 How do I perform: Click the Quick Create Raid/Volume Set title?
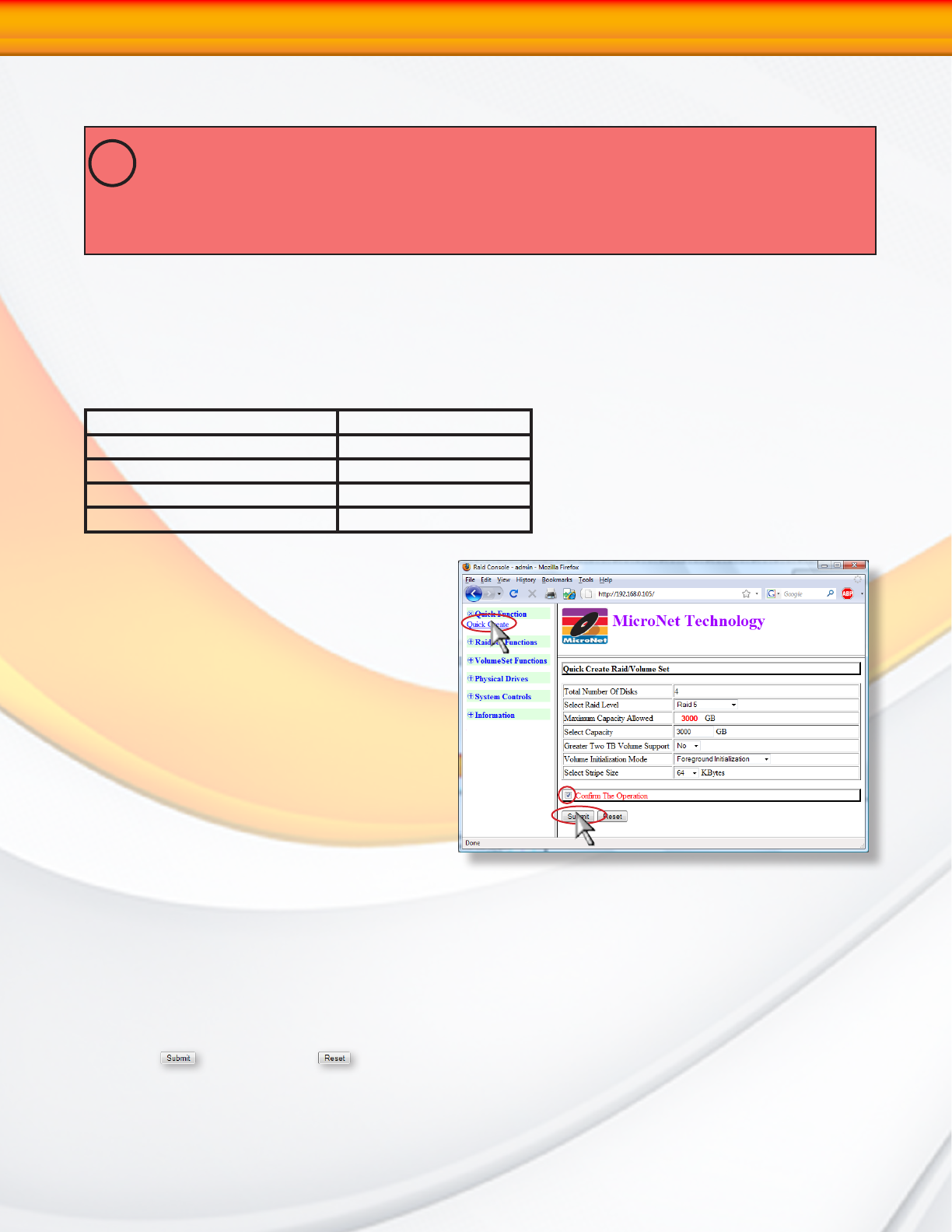[616, 669]
